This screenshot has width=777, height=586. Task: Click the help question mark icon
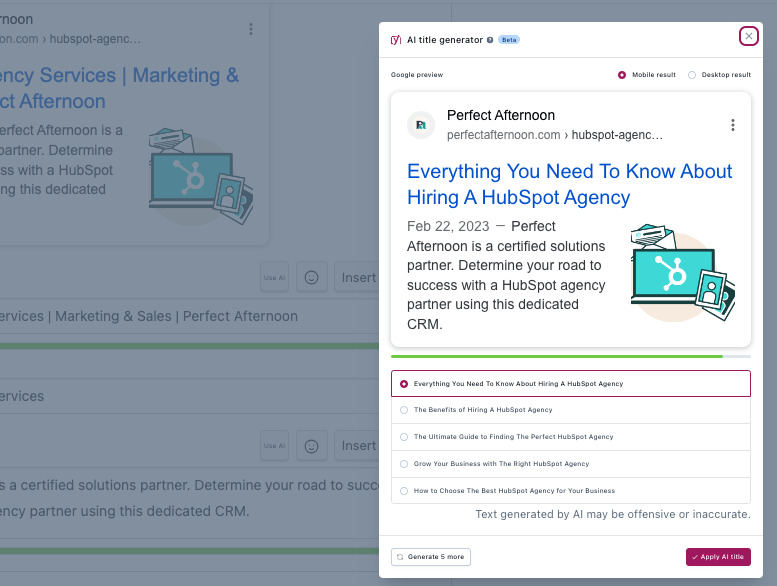pos(490,40)
